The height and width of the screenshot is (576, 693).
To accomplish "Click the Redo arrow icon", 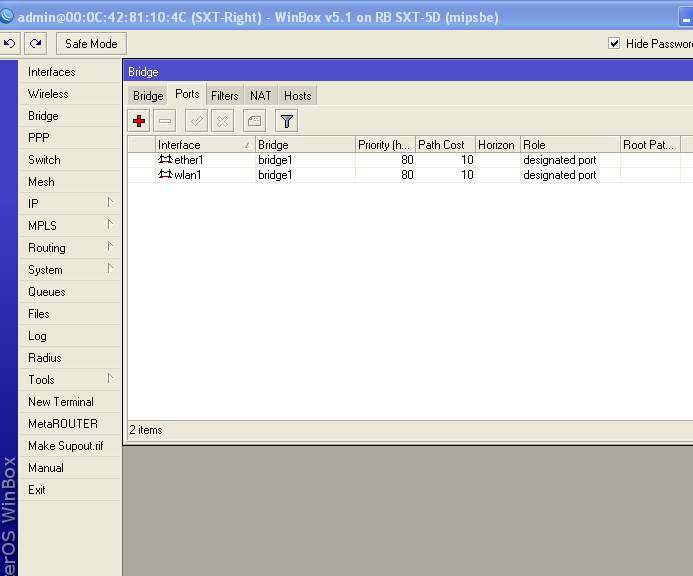I will click(35, 43).
